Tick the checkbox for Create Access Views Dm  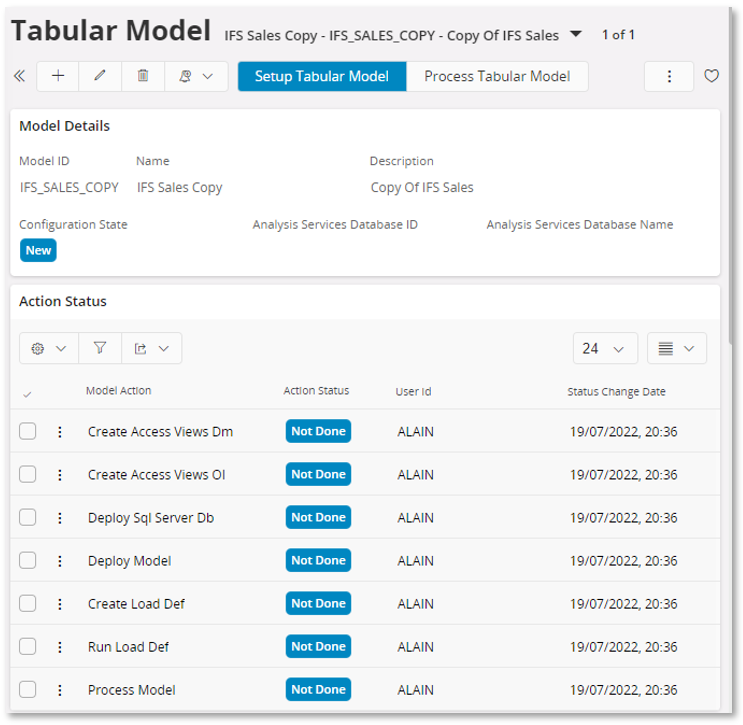click(27, 431)
